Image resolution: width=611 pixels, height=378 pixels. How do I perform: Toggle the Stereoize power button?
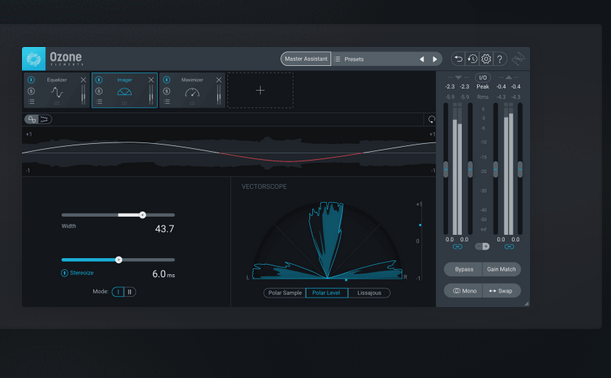point(64,273)
